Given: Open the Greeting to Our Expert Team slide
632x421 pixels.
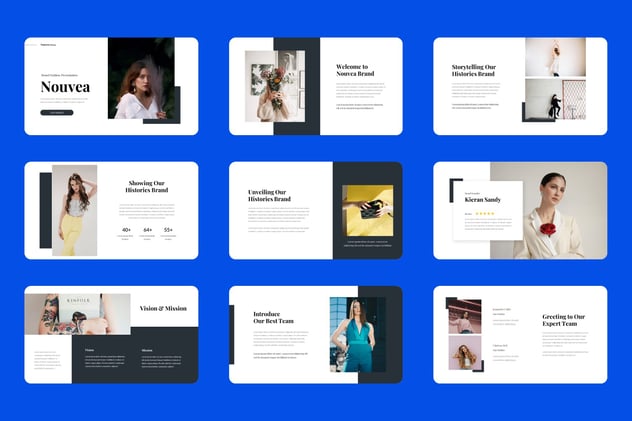Looking at the screenshot, I should click(520, 335).
